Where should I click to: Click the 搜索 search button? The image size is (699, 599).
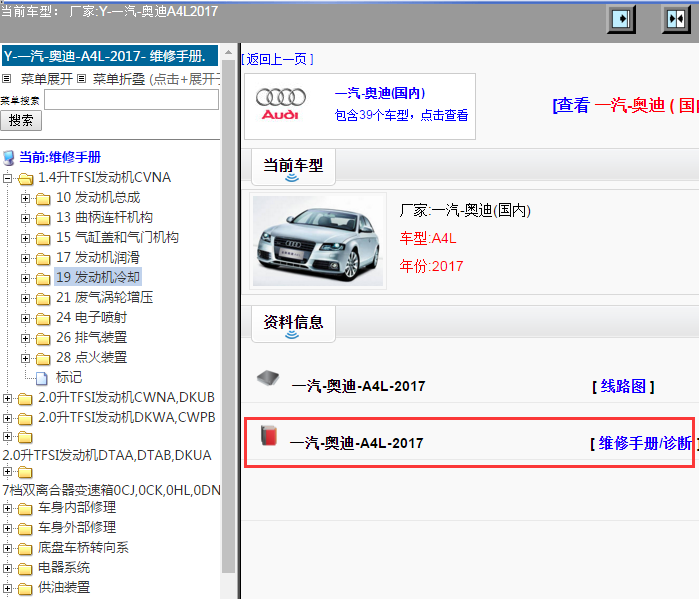click(x=21, y=121)
